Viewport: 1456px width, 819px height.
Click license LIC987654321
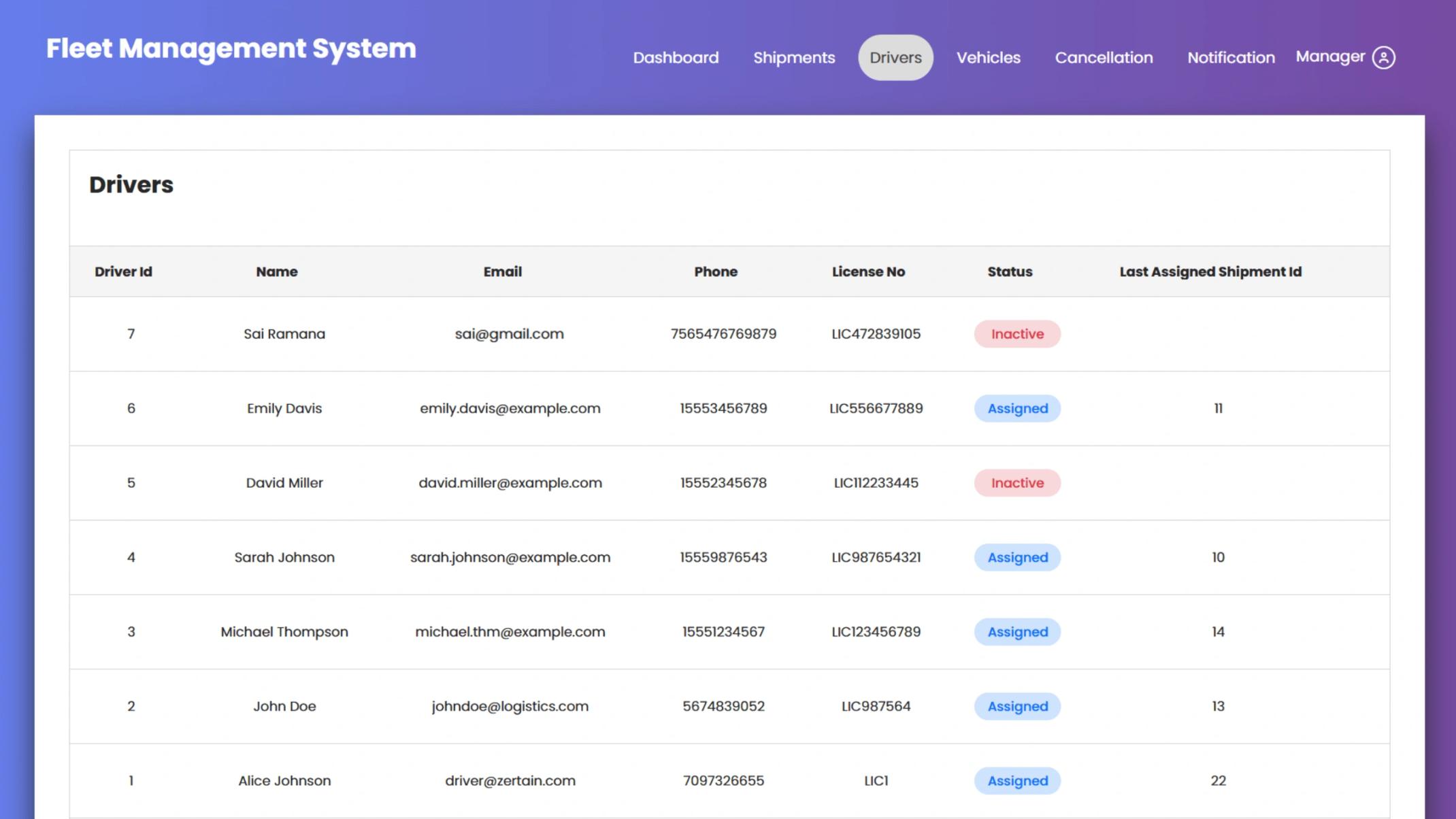point(876,557)
